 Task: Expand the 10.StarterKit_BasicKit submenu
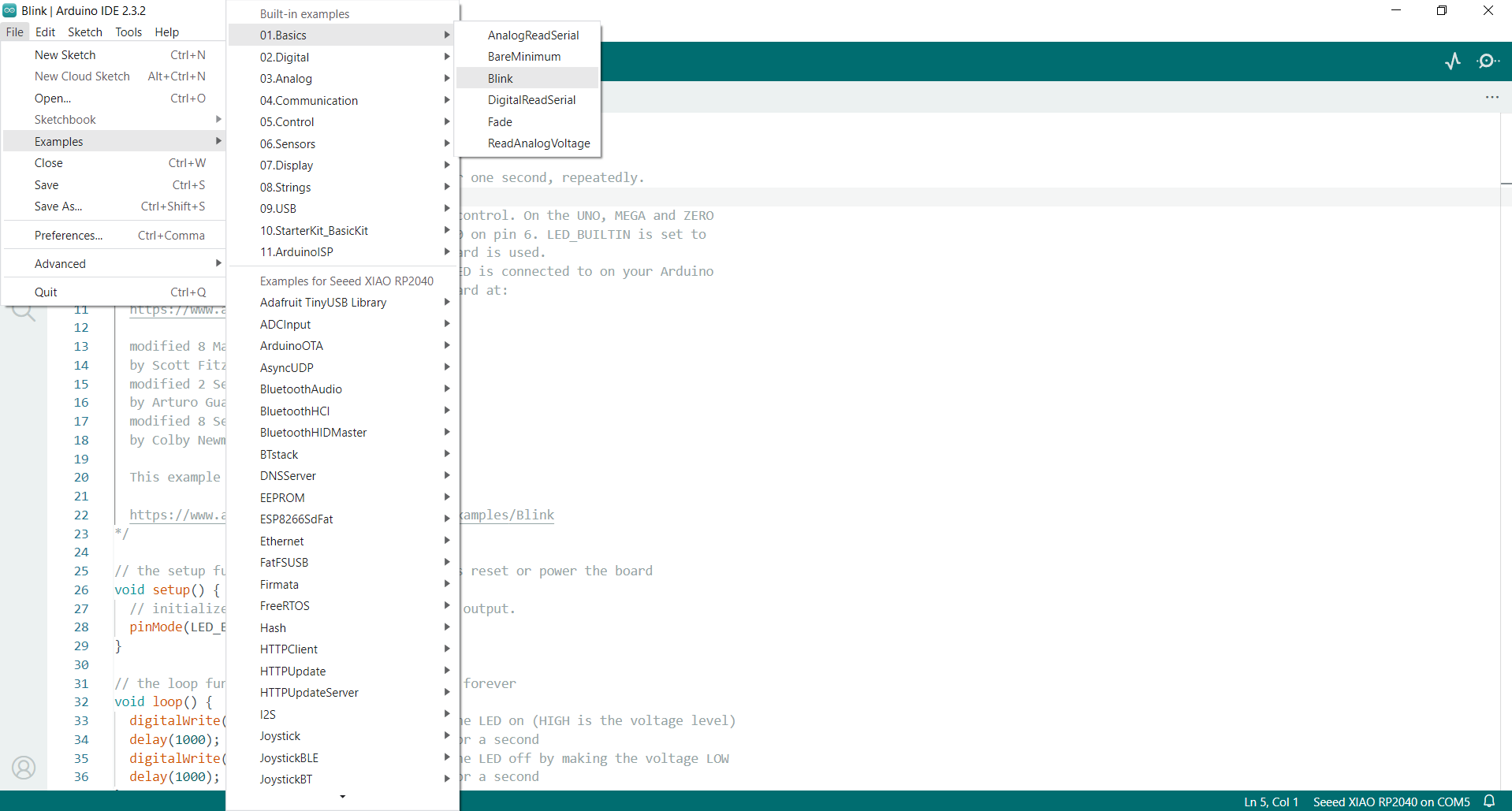[343, 231]
